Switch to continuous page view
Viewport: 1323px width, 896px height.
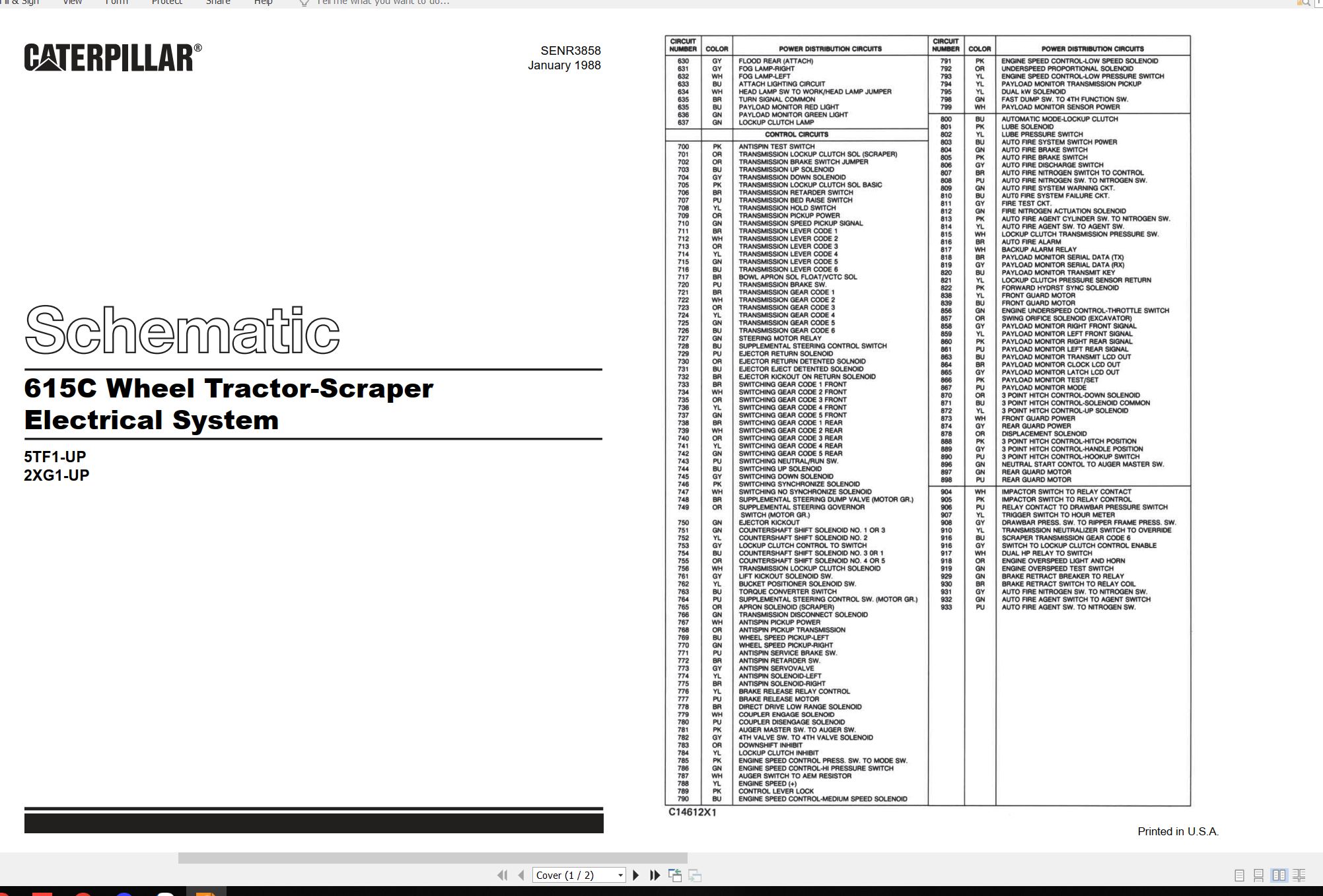[x=1259, y=876]
